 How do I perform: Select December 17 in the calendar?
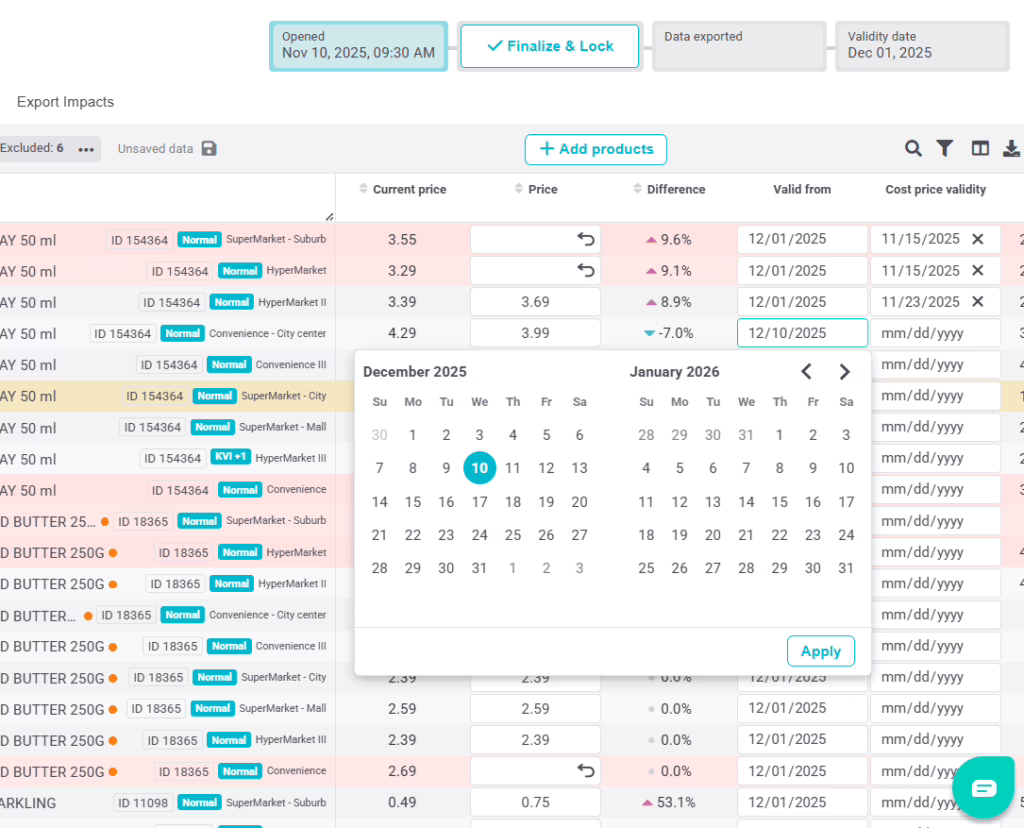coord(479,502)
